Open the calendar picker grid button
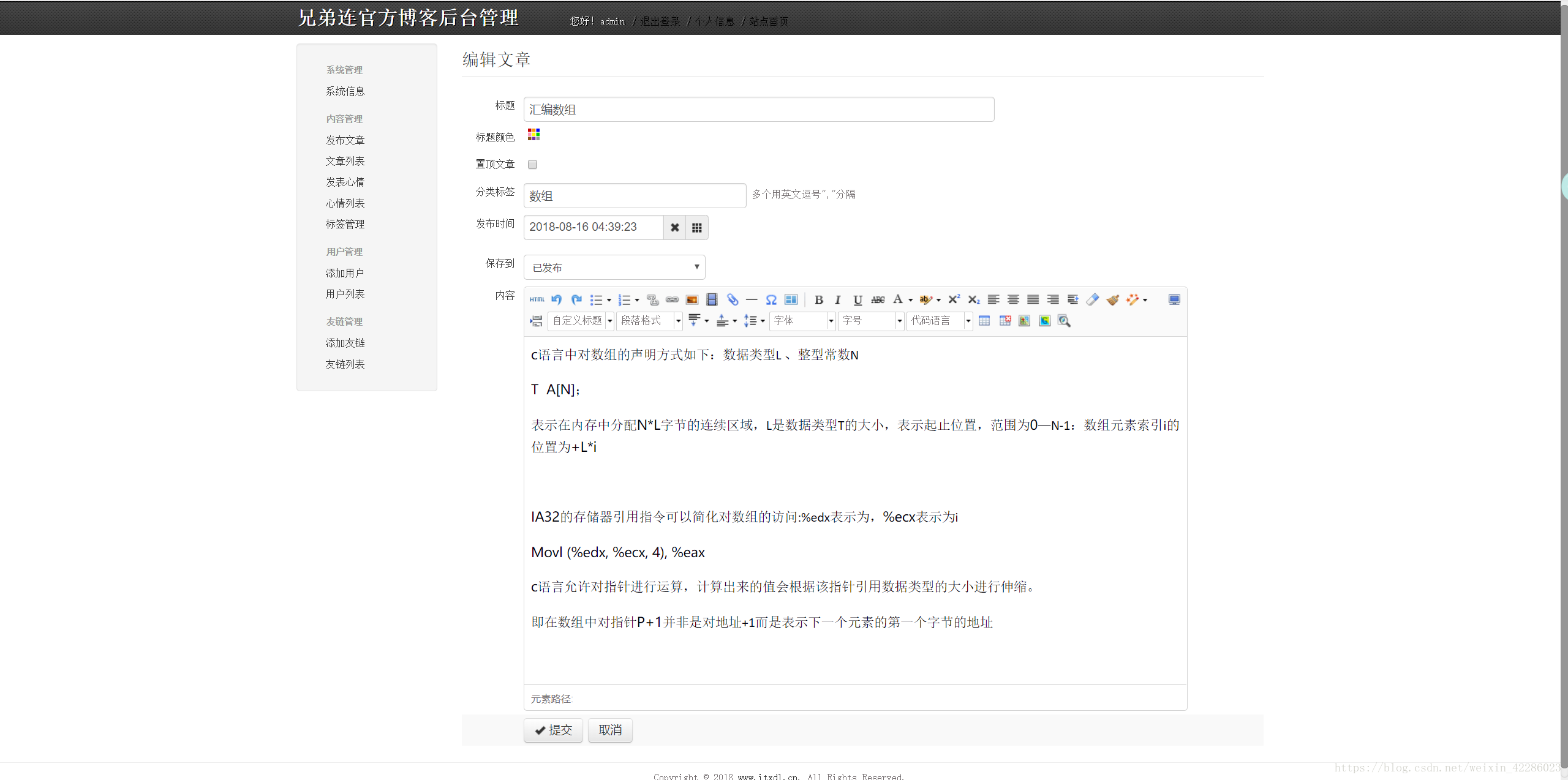 [696, 228]
